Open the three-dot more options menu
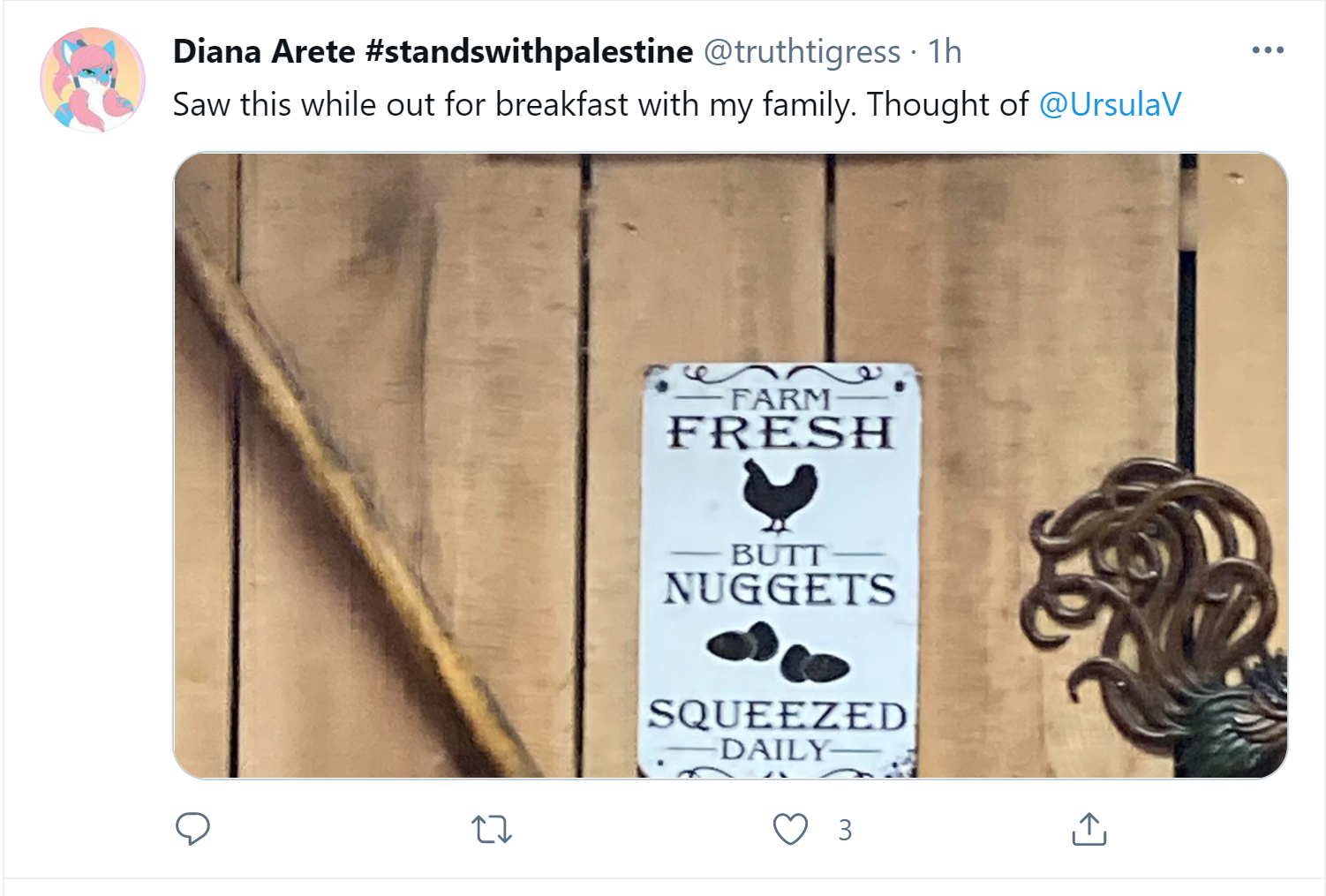1326x896 pixels. pyautogui.click(x=1268, y=50)
